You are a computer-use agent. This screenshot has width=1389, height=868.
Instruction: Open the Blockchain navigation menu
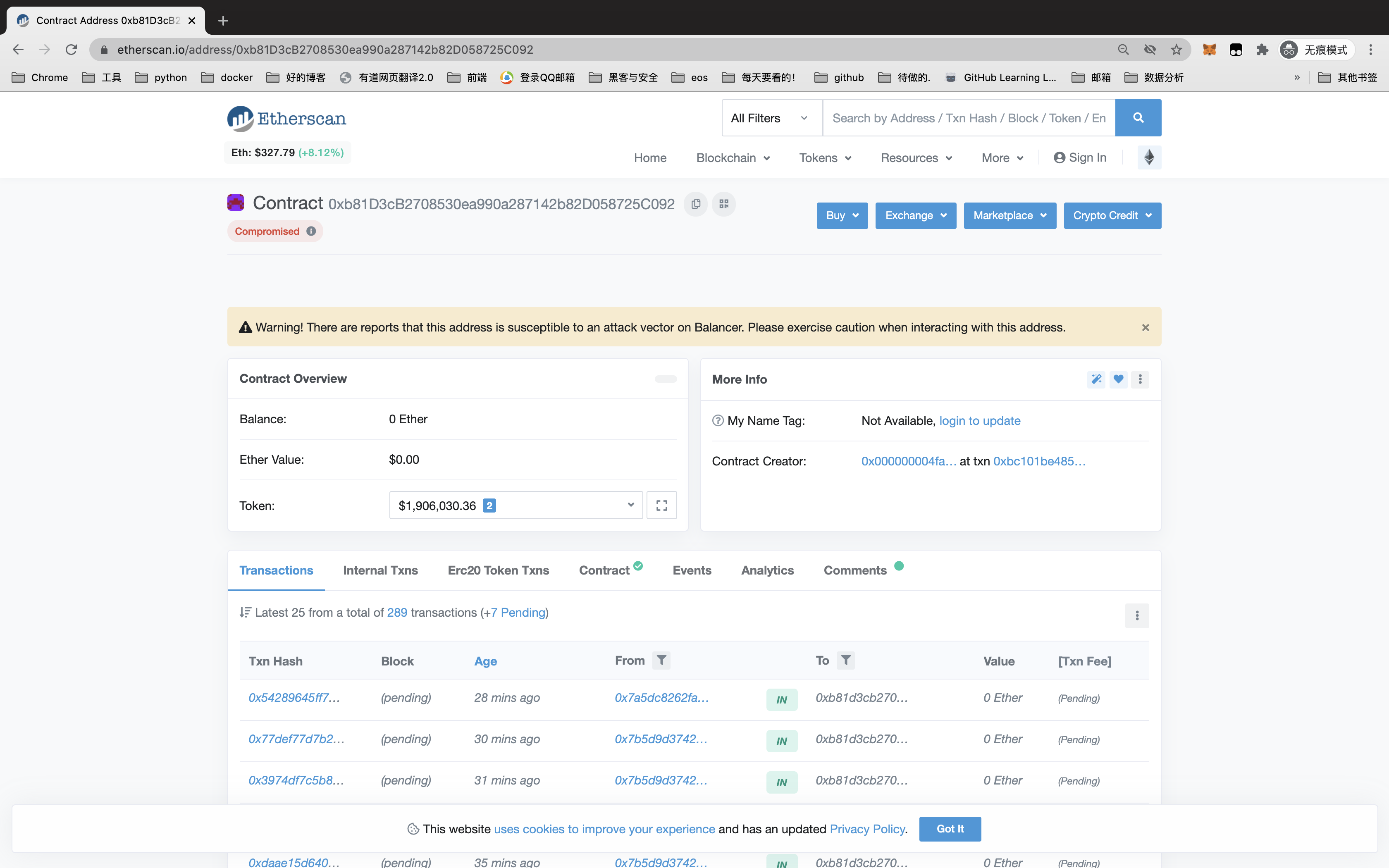733,158
